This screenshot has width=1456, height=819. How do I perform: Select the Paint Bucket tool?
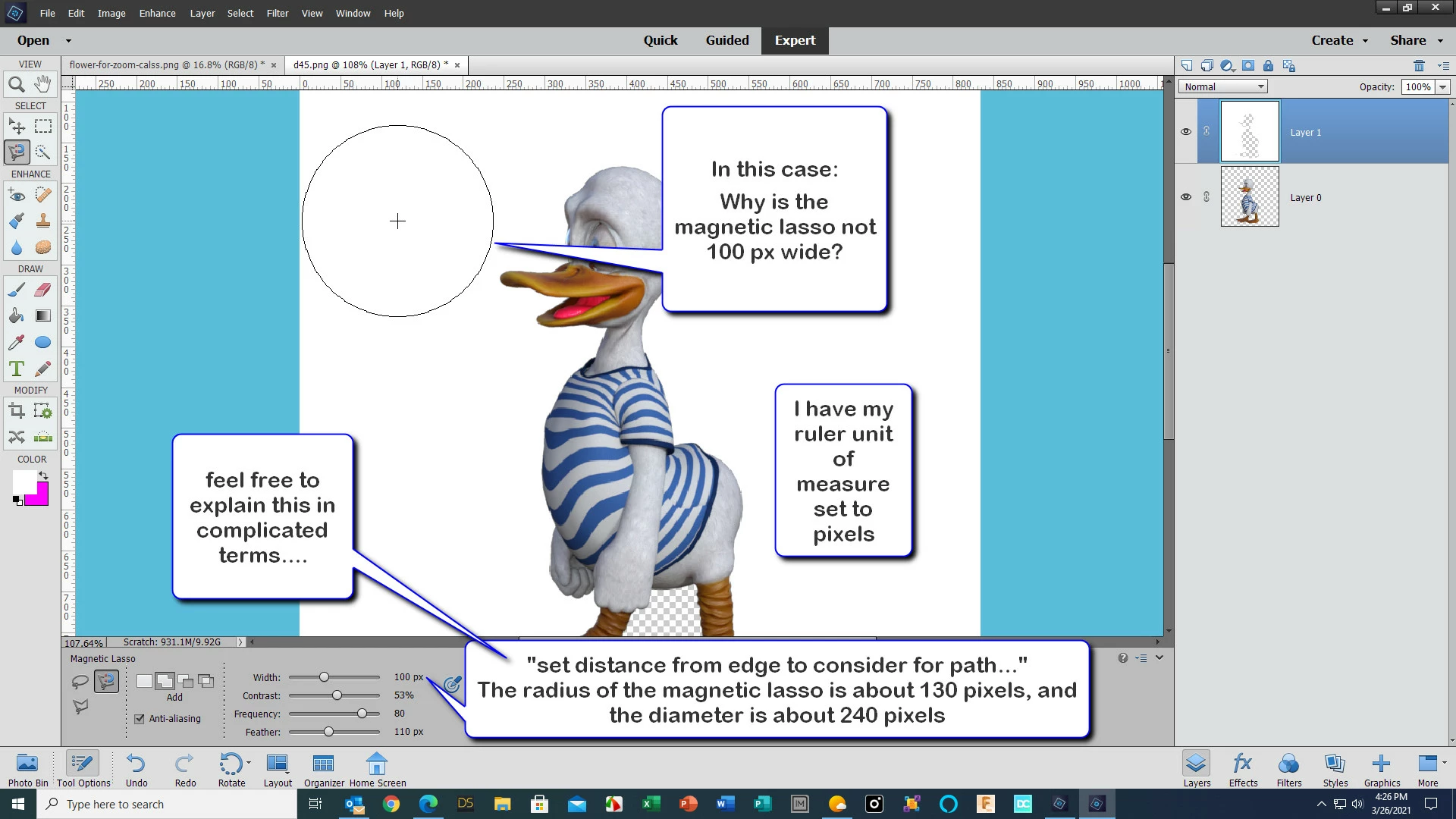(16, 316)
